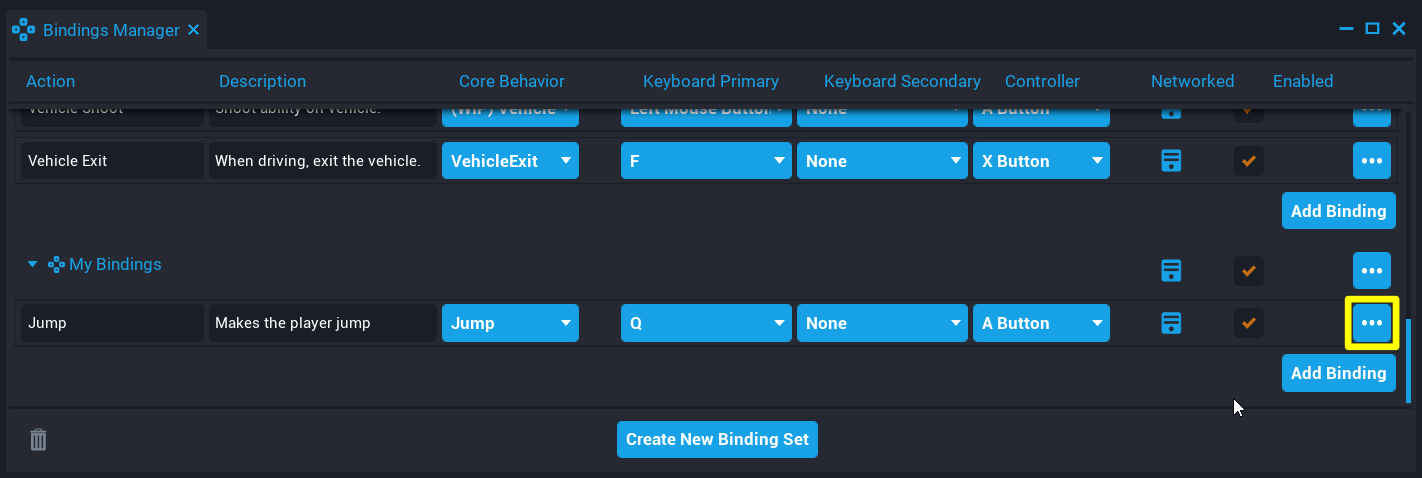
Task: Disable the My Bindings set checkbox
Action: (x=1247, y=270)
